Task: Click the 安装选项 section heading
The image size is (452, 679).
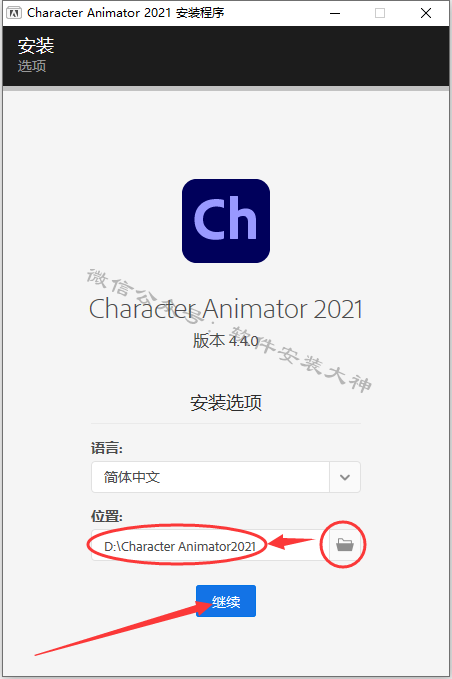Action: (226, 403)
